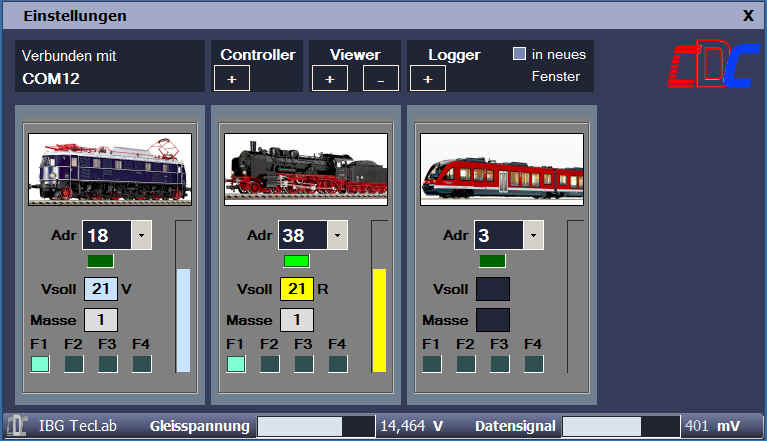Click the Gleisspannung level bar

click(x=316, y=426)
